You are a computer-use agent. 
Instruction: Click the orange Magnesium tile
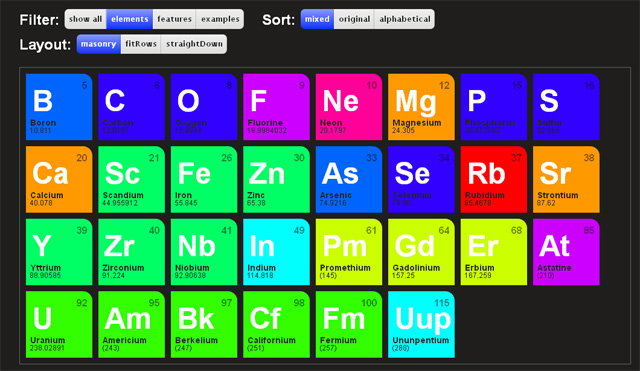(x=421, y=107)
